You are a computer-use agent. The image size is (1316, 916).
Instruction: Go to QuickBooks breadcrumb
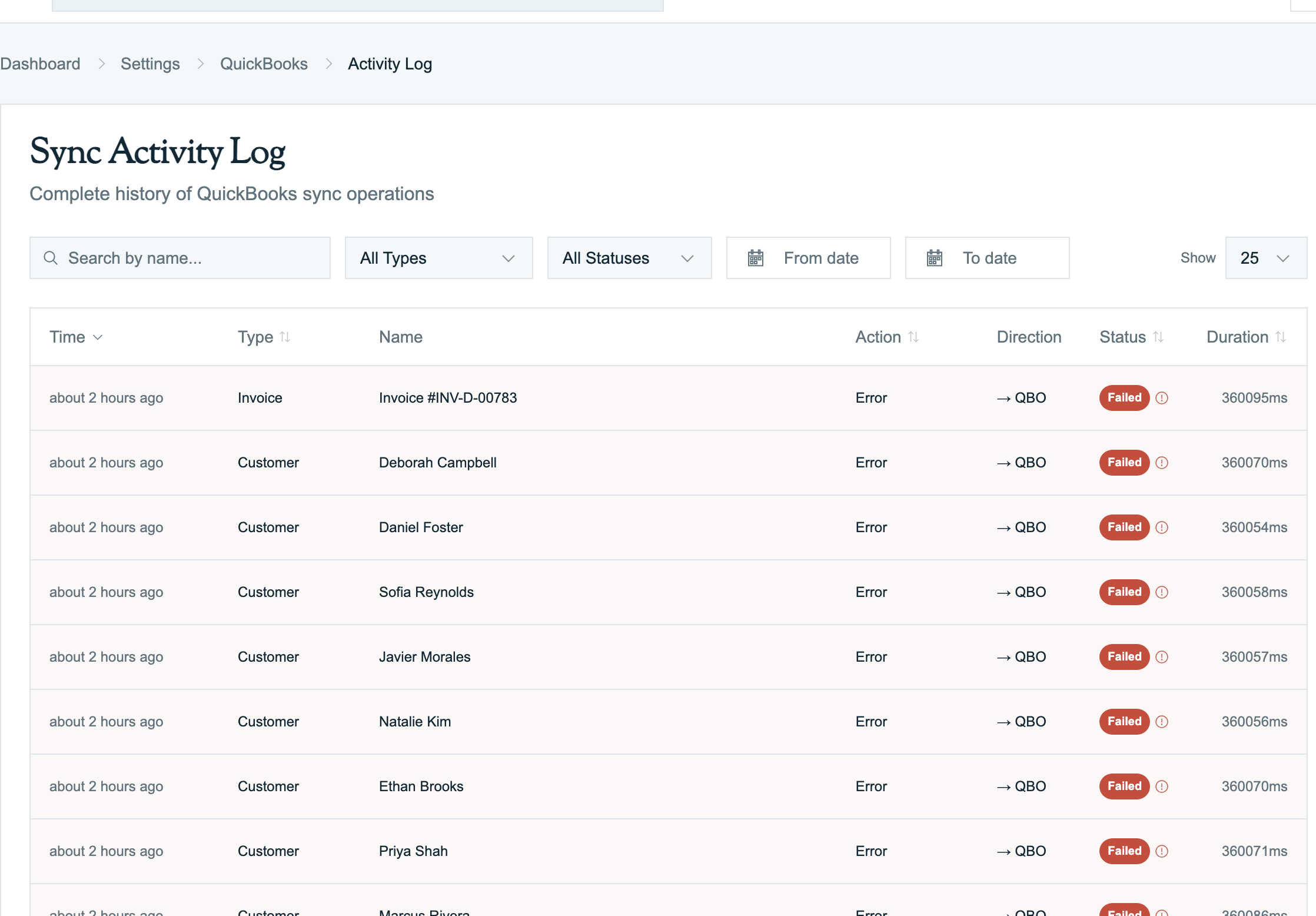[264, 64]
